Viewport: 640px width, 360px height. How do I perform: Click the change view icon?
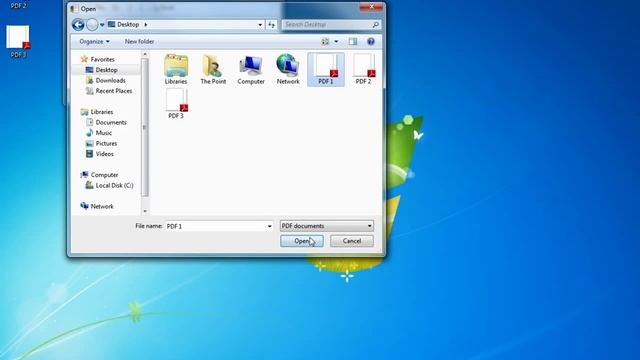[x=325, y=42]
